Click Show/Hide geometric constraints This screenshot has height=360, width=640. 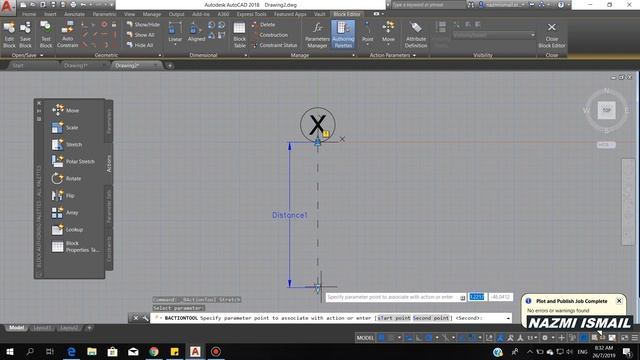click(x=143, y=24)
